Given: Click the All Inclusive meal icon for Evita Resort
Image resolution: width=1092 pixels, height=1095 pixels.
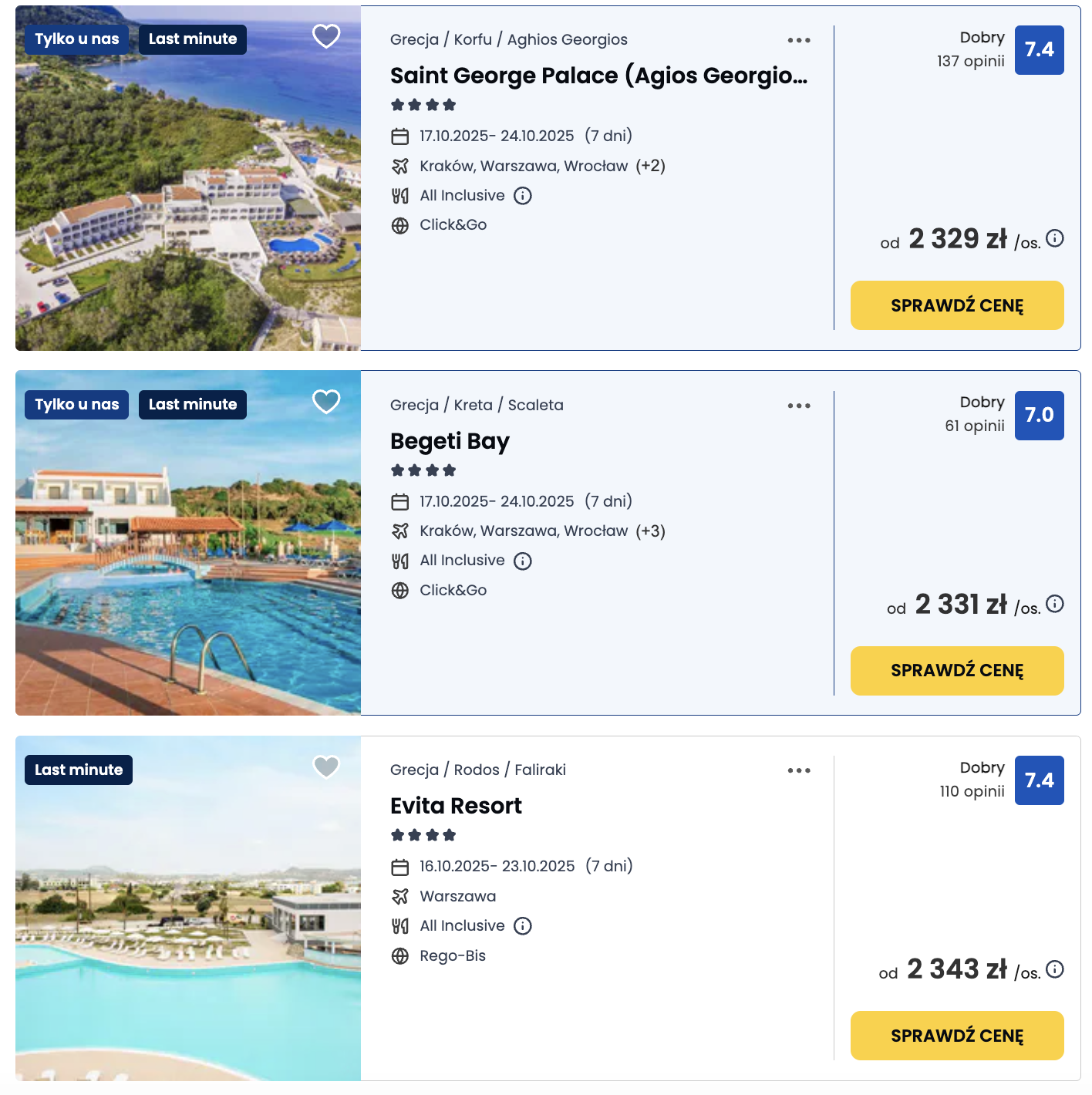Looking at the screenshot, I should [400, 925].
